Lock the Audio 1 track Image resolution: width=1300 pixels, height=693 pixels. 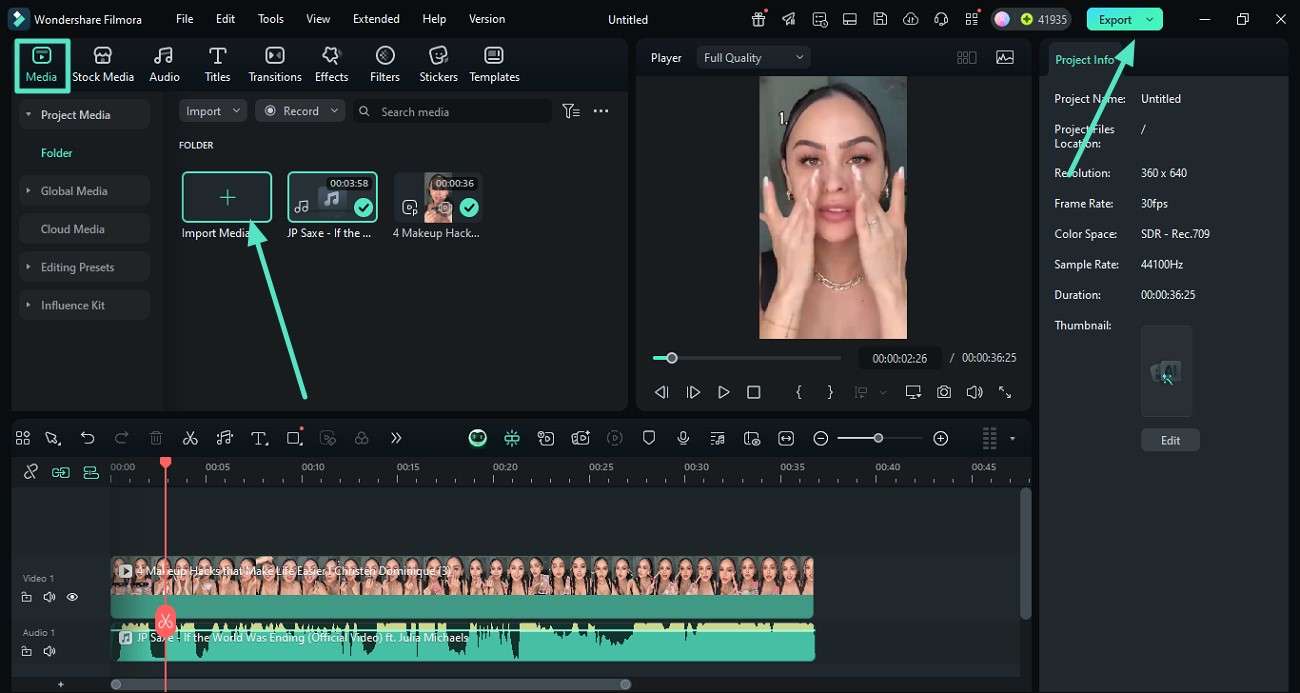click(27, 651)
